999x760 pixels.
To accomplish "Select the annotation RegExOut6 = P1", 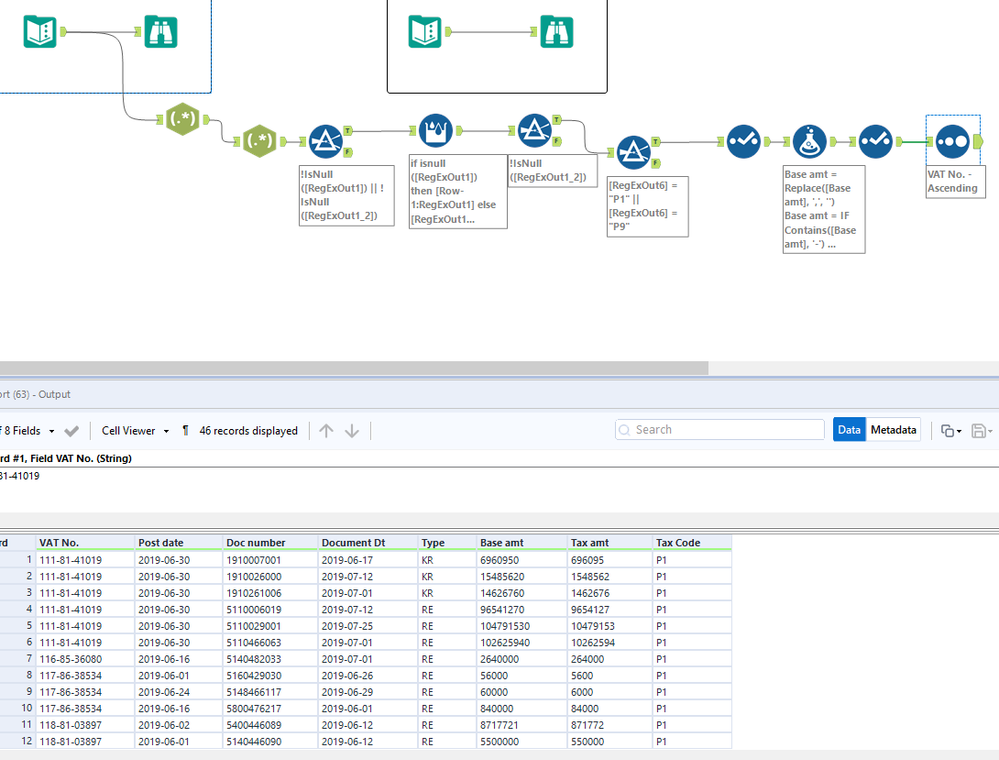I will click(x=647, y=206).
